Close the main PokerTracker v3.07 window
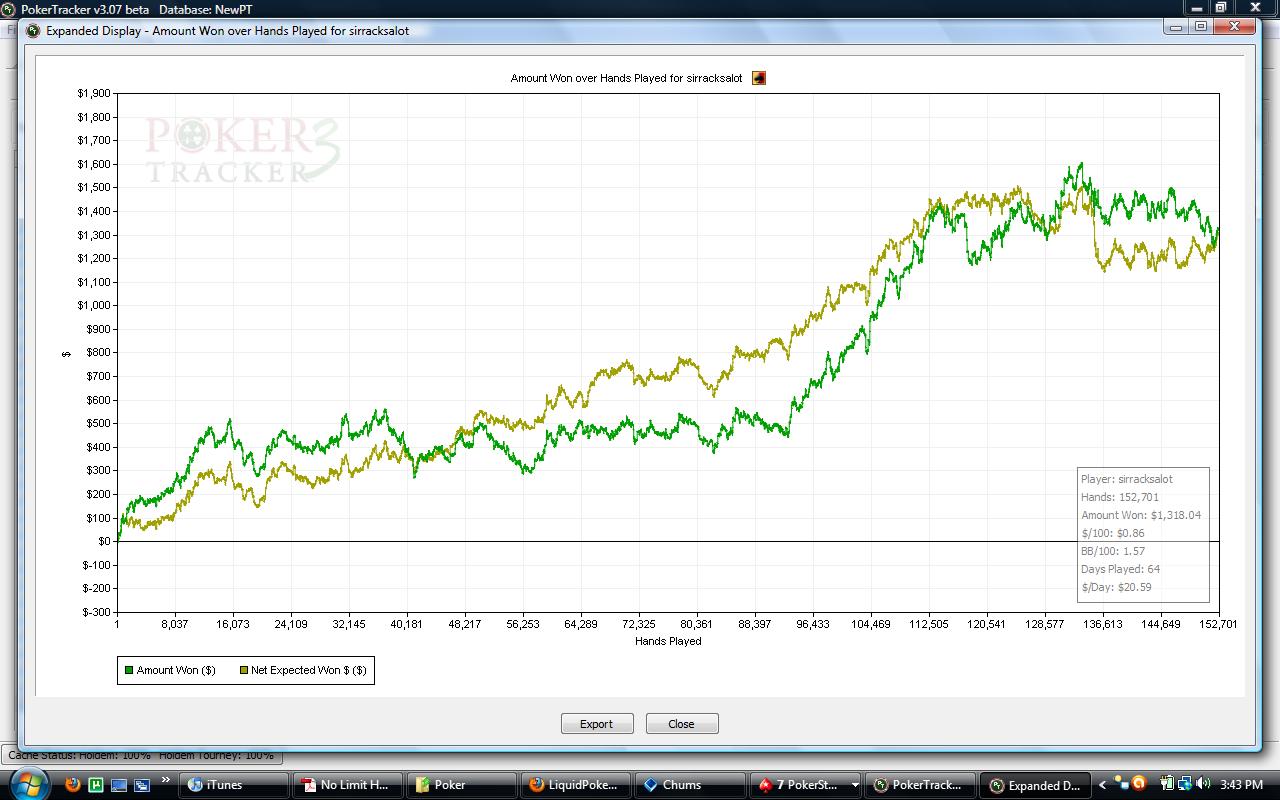This screenshot has width=1280, height=800. pyautogui.click(x=1254, y=6)
